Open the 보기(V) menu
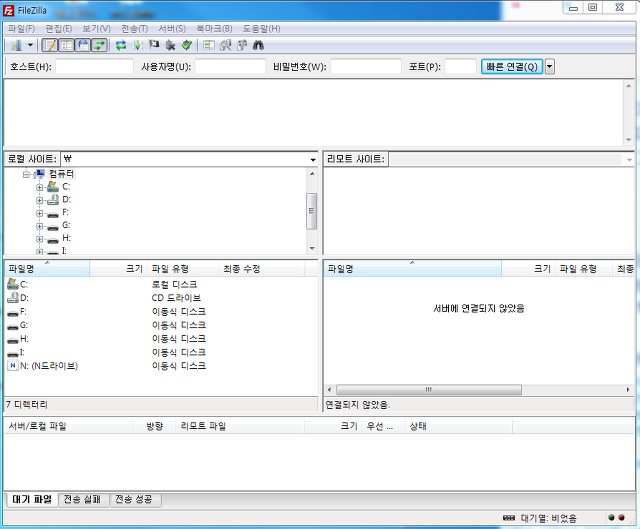Screen dimensions: 640x529 (x=96, y=29)
